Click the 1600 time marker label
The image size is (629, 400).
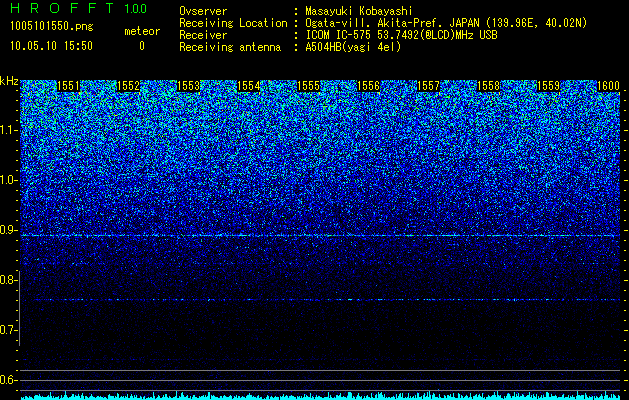coord(609,86)
